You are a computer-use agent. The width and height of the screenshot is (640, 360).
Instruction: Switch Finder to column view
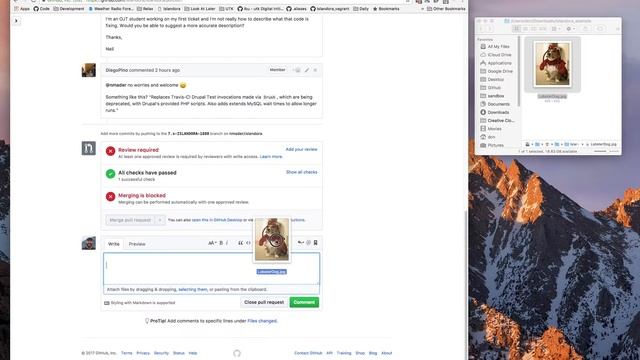click(x=534, y=29)
